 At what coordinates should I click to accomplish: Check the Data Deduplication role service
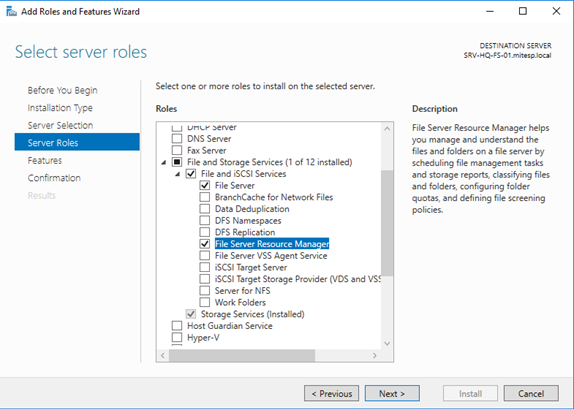[205, 209]
